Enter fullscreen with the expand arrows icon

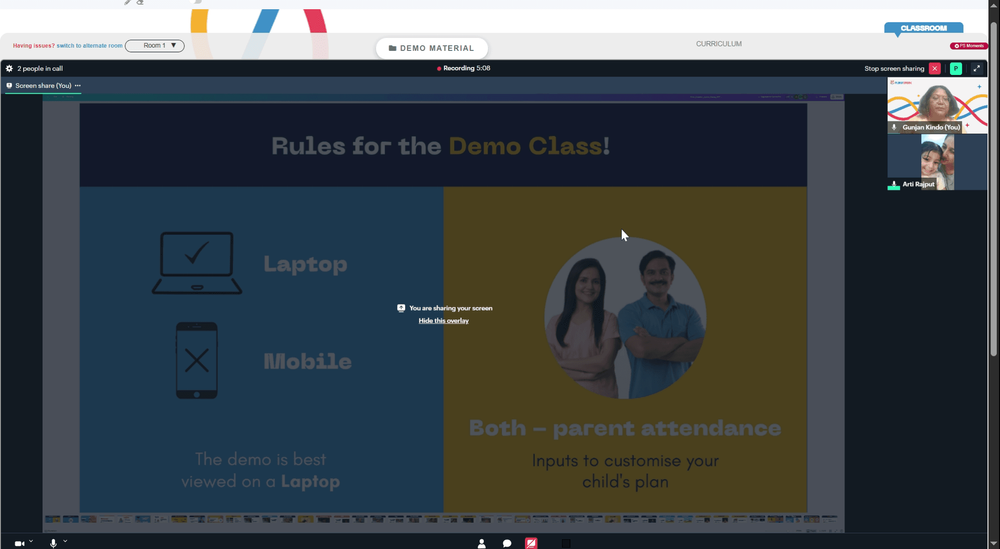click(976, 68)
